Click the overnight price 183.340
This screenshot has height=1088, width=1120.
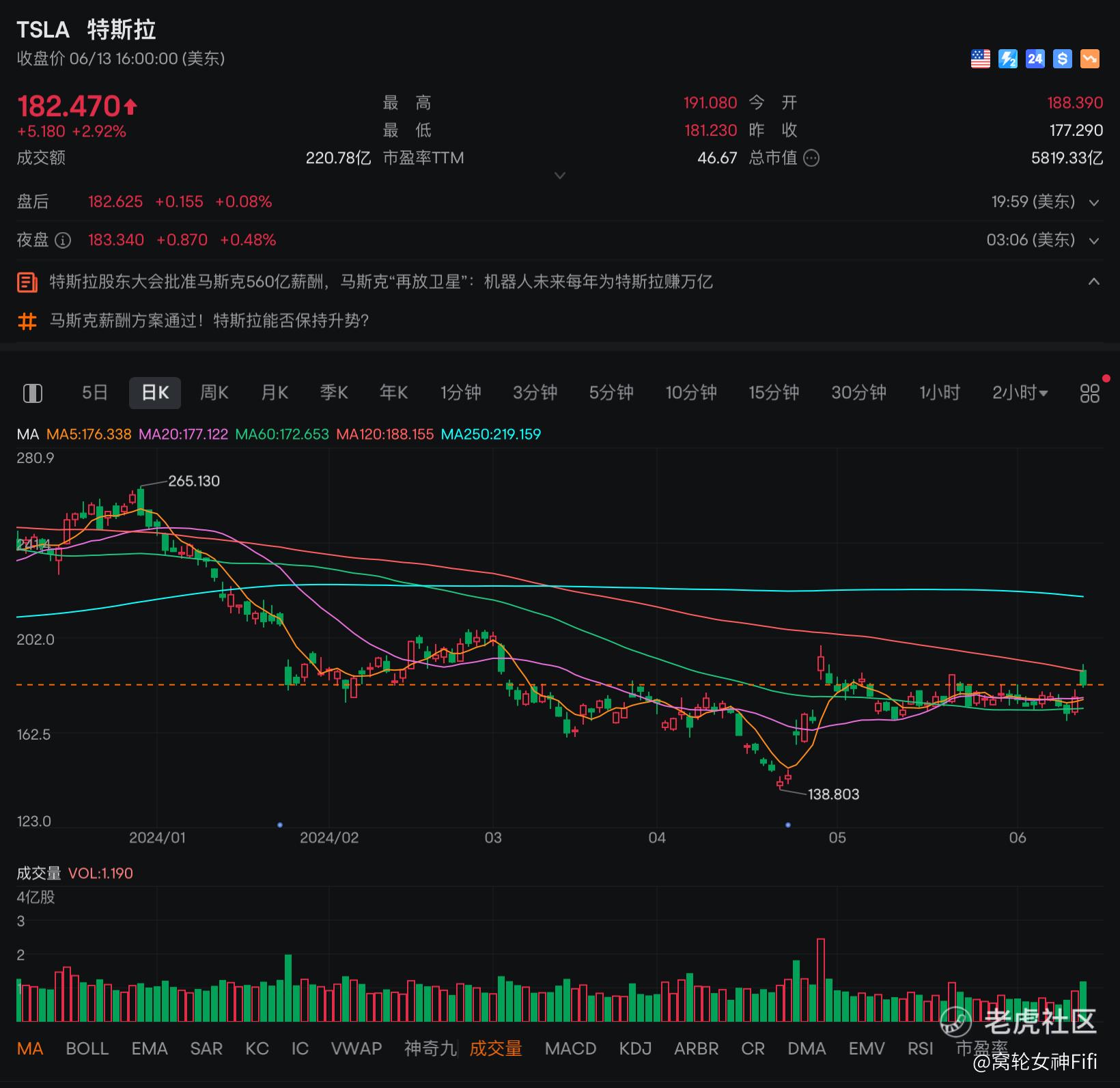tap(116, 240)
